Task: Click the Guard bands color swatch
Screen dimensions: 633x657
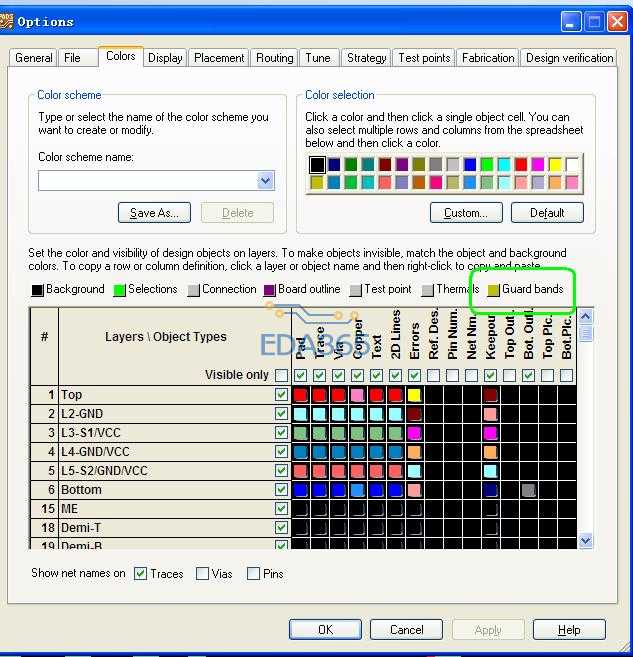Action: (493, 290)
